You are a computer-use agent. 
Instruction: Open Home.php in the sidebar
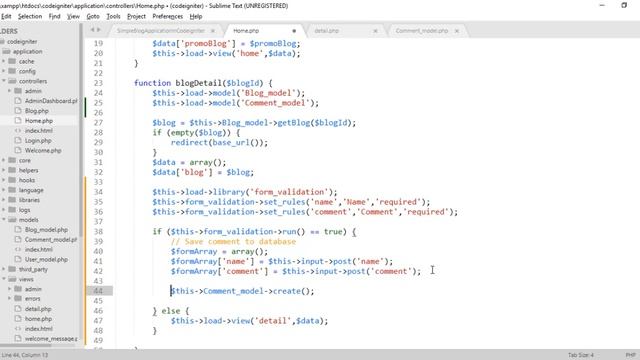coord(39,120)
